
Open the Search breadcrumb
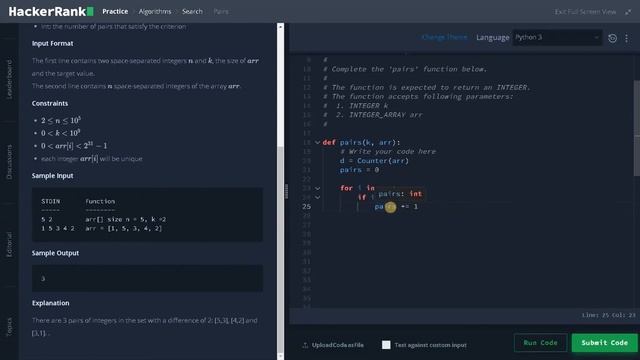[x=192, y=11]
